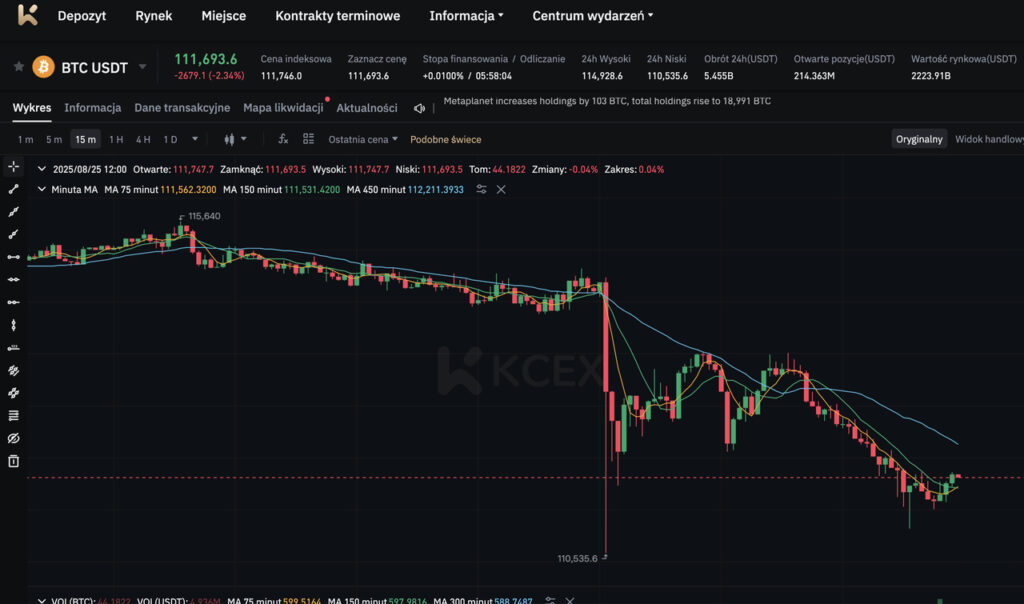This screenshot has width=1024, height=604.
Task: Select the parallel lines drawing tool
Action: pyautogui.click(x=13, y=393)
